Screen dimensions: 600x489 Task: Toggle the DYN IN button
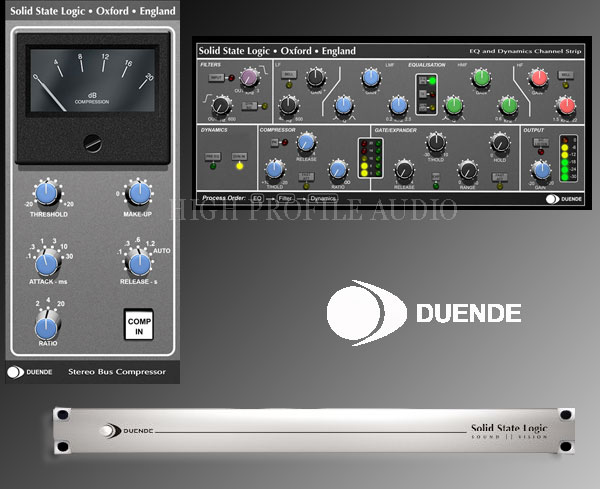point(239,156)
